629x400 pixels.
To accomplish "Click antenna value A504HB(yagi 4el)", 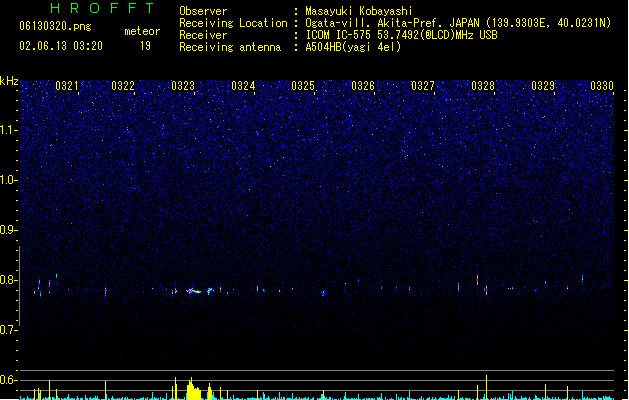I will pyautogui.click(x=353, y=47).
